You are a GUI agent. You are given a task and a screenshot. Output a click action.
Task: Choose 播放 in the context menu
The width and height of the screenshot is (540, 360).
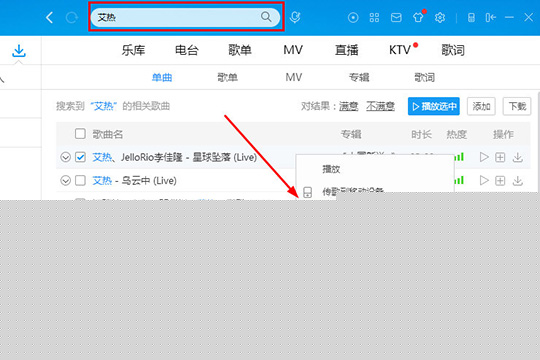(x=331, y=169)
